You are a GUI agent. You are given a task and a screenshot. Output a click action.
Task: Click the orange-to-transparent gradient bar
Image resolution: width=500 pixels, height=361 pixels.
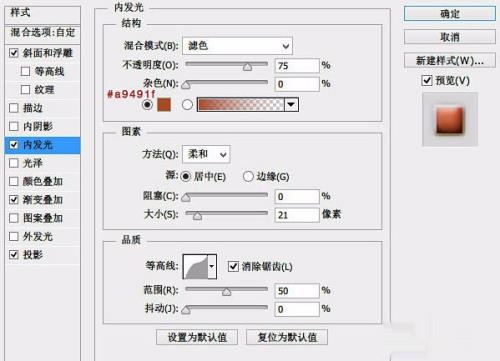pos(241,105)
